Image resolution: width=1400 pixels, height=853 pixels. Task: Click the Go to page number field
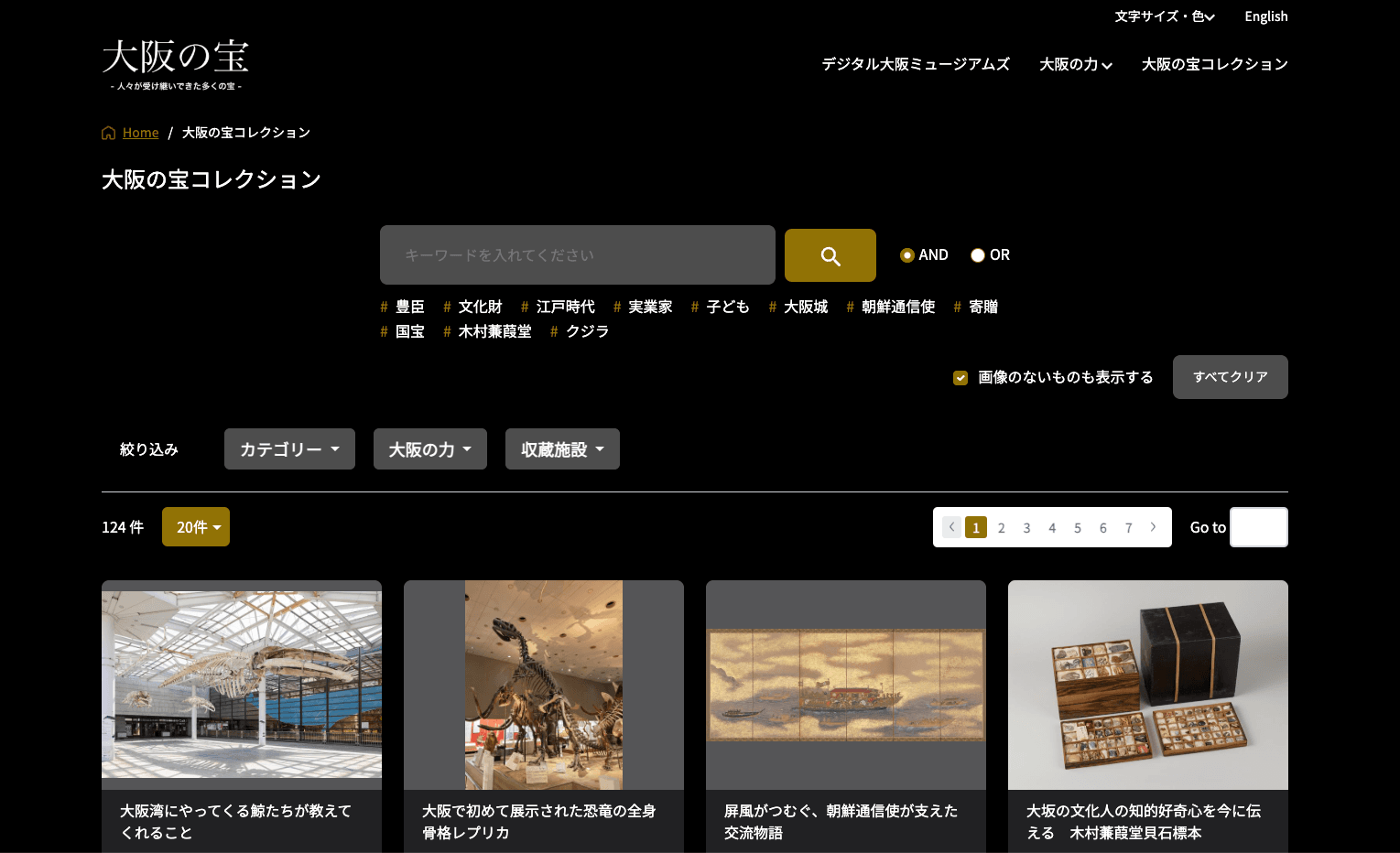coord(1258,527)
